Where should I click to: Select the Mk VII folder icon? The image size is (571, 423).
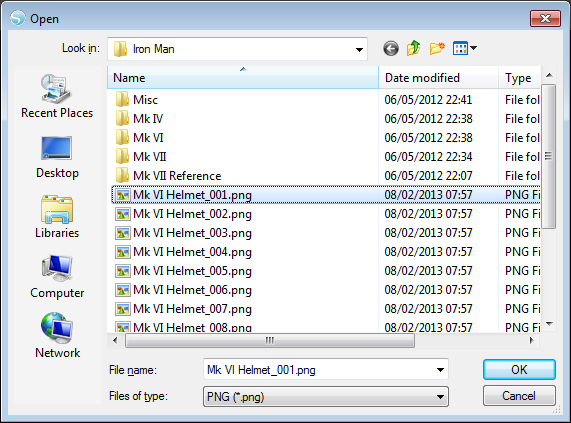[x=122, y=157]
